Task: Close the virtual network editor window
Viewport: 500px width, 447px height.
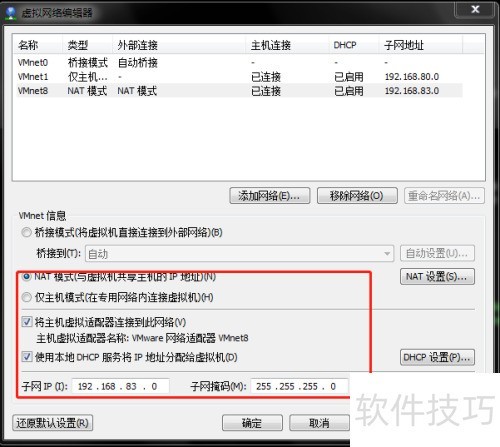Action: point(475,9)
